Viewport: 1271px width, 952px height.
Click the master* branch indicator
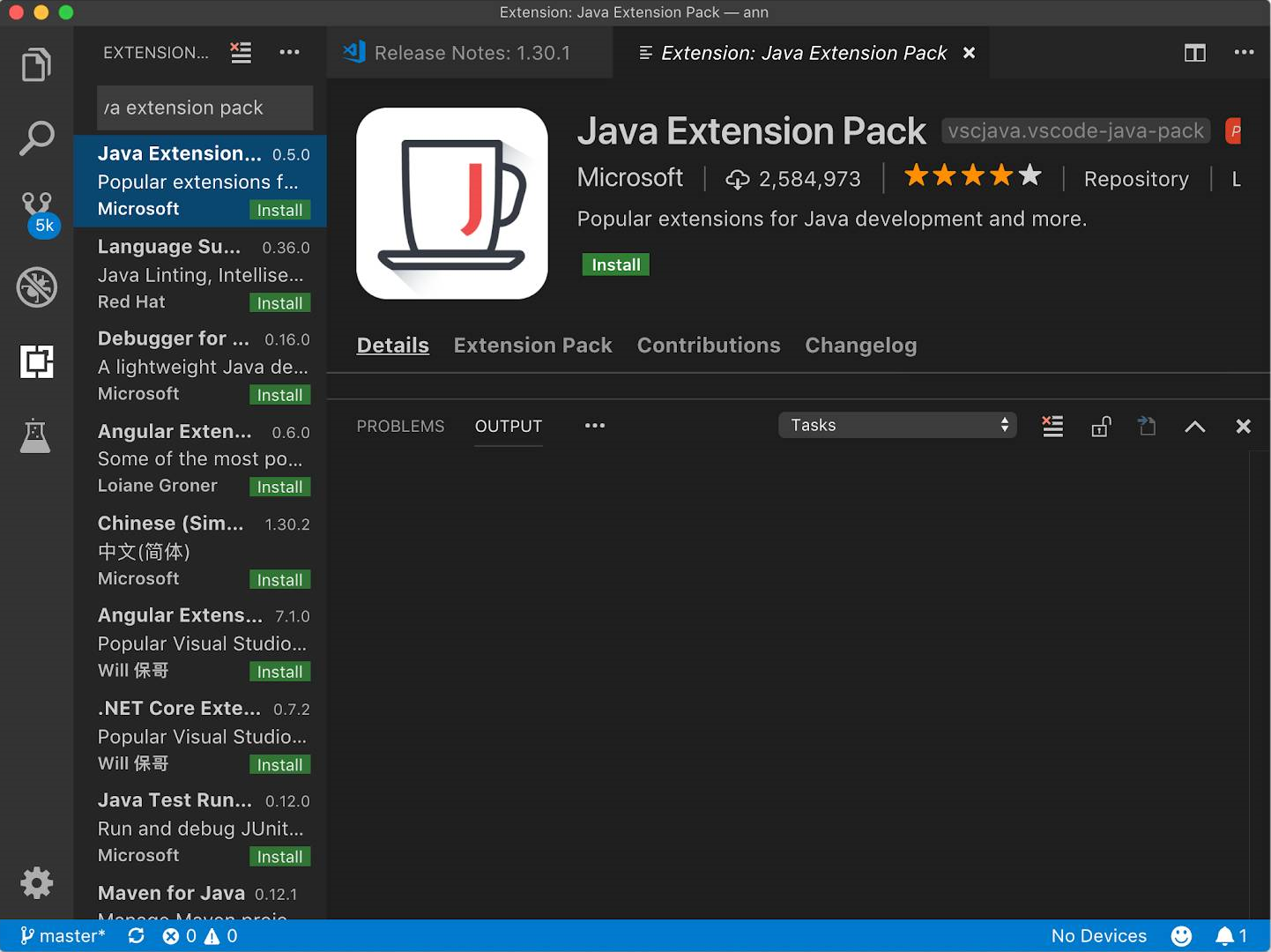(x=63, y=935)
